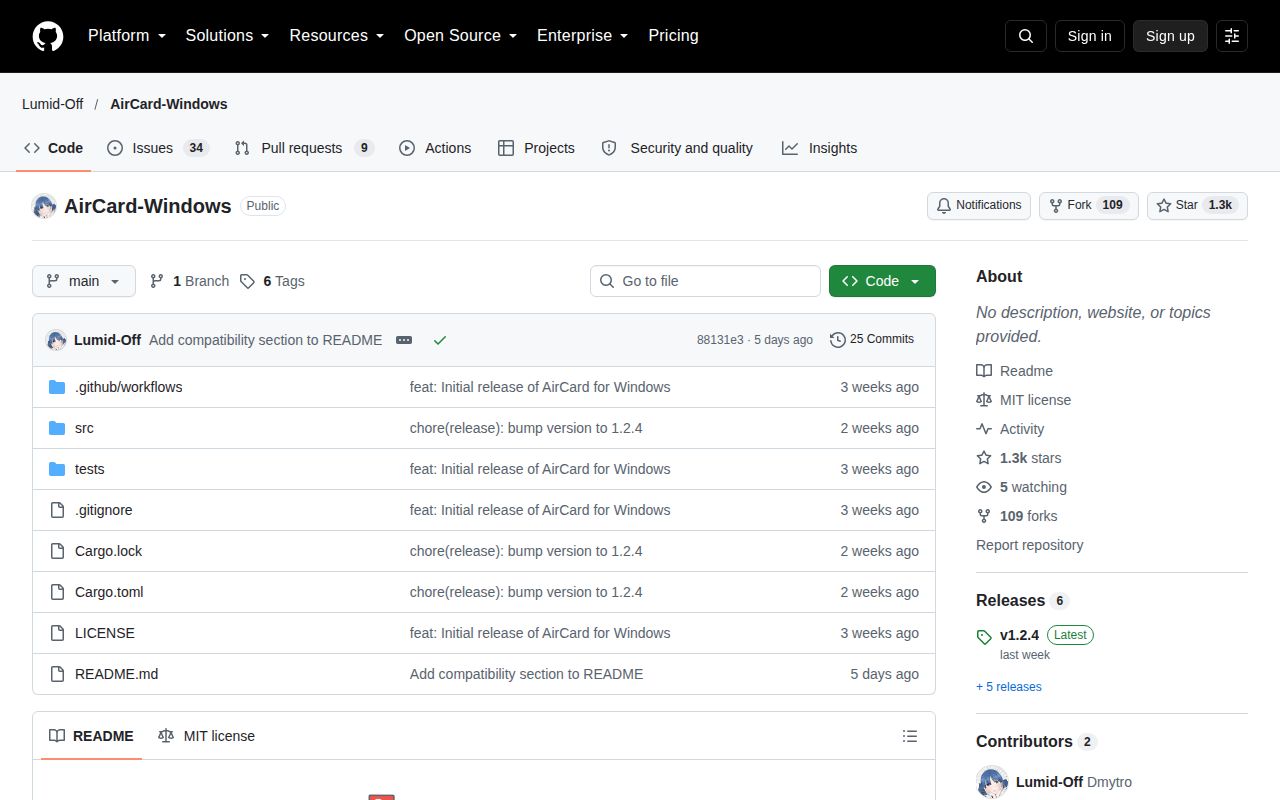Click the Go to file search field
Screen dimensions: 1280x800
point(705,281)
